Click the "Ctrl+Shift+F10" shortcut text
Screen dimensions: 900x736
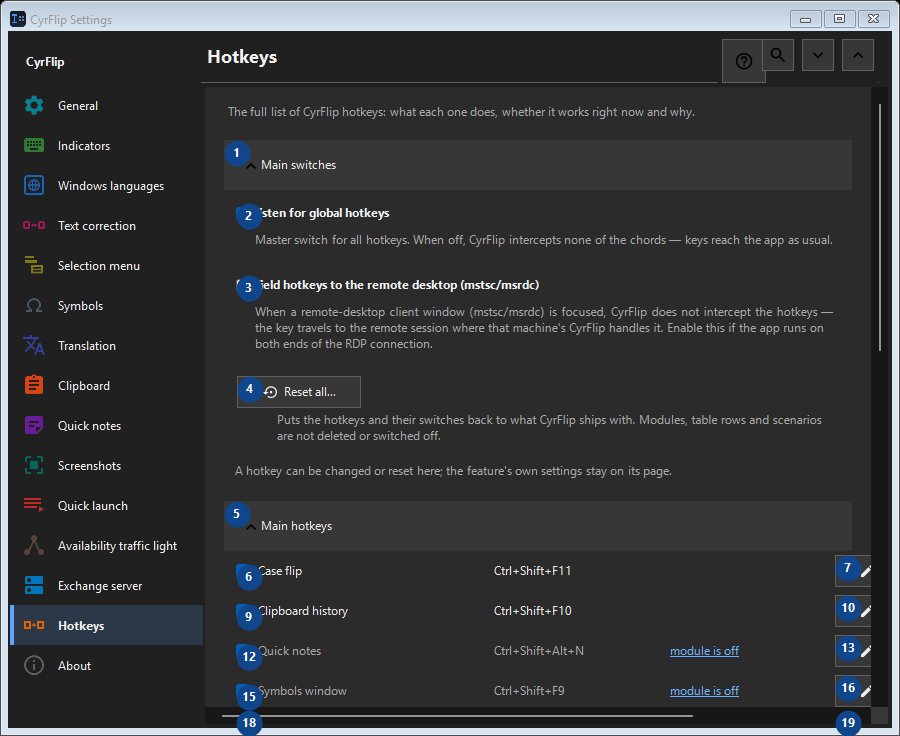pos(533,611)
